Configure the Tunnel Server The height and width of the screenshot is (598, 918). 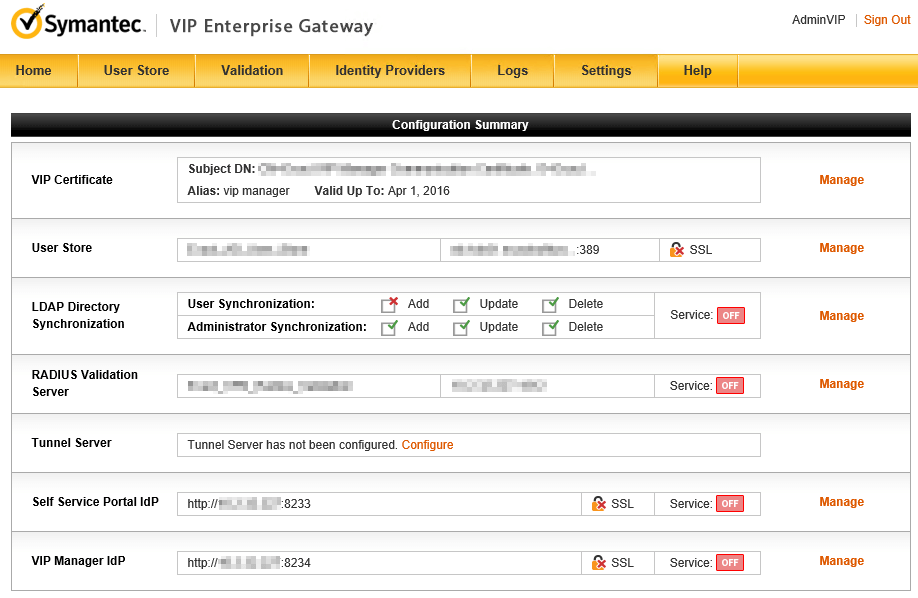tap(427, 445)
